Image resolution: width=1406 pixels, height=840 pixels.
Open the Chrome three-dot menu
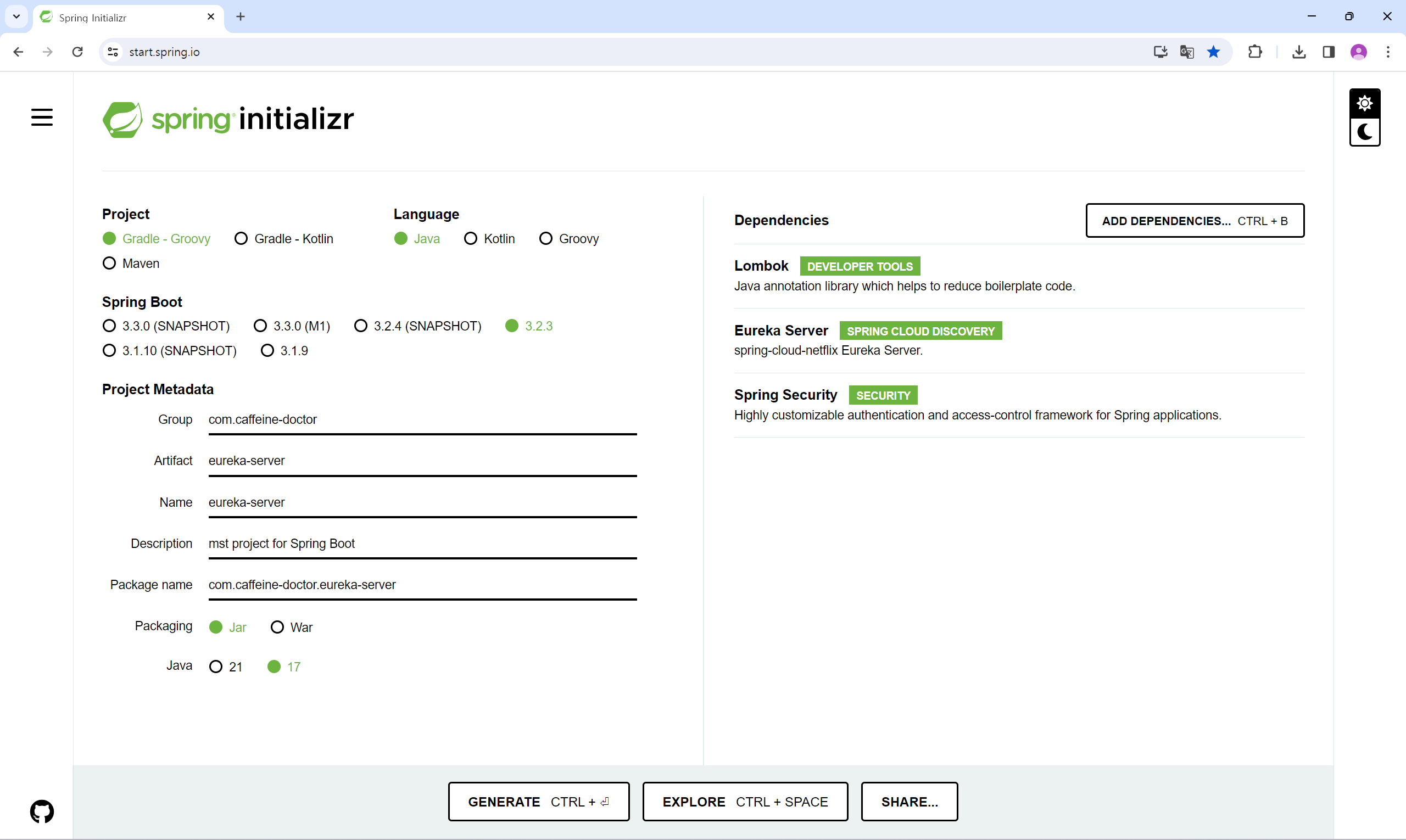[x=1387, y=52]
